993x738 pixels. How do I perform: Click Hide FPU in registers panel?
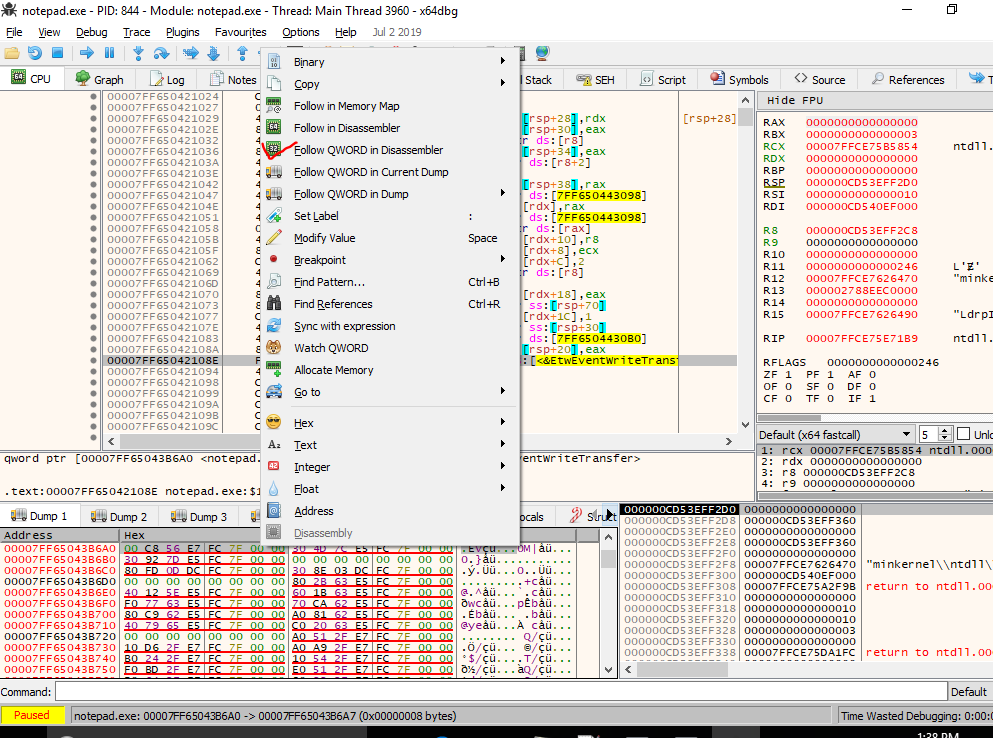coord(795,101)
